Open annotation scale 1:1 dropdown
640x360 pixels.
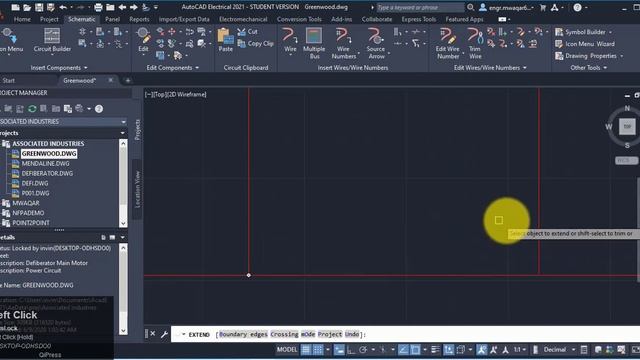[520, 350]
